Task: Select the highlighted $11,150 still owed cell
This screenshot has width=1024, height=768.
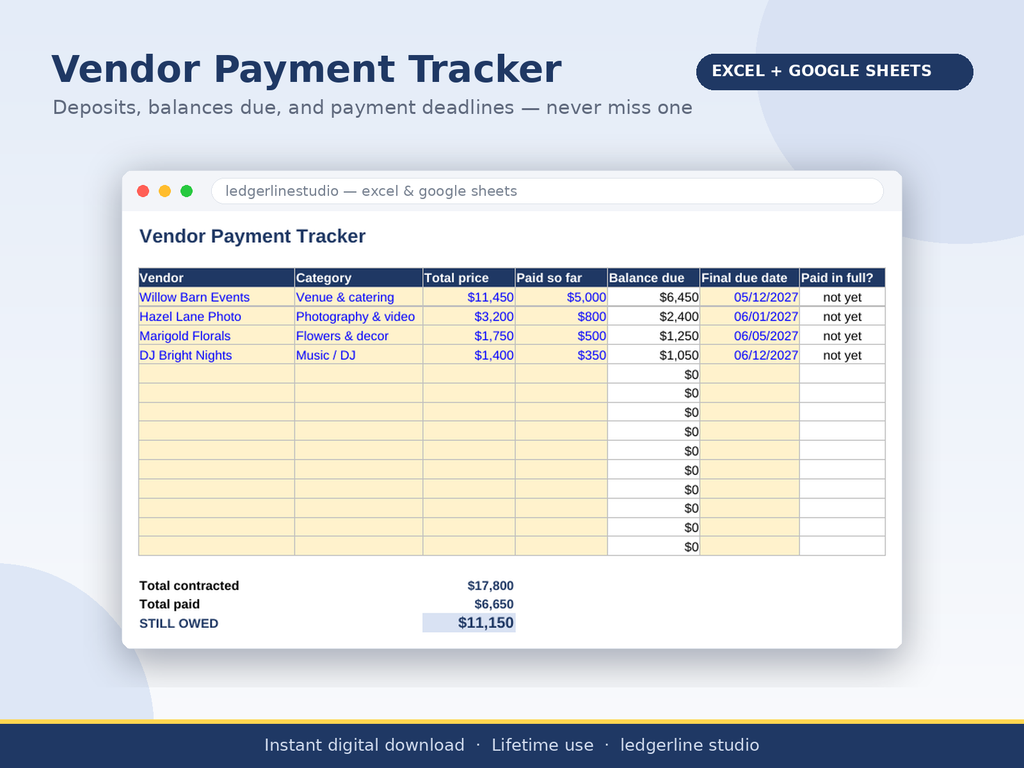Action: [x=469, y=622]
